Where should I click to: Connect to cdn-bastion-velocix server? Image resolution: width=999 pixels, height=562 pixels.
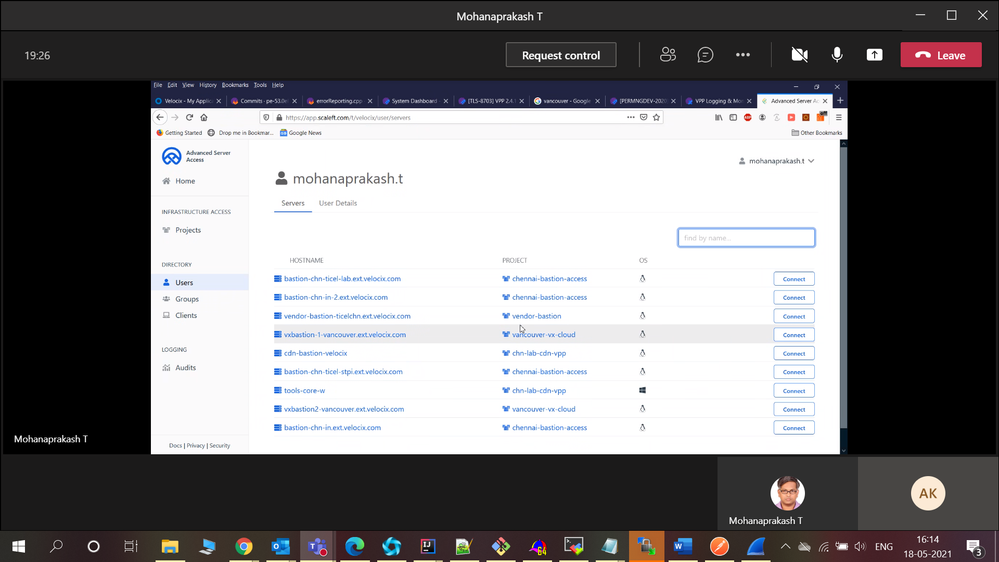(x=794, y=353)
